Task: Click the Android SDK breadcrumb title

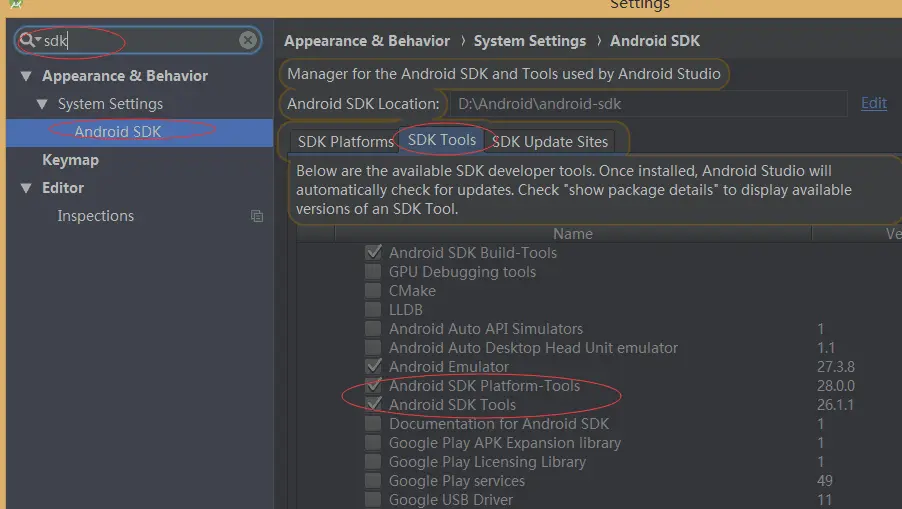Action: click(x=655, y=41)
